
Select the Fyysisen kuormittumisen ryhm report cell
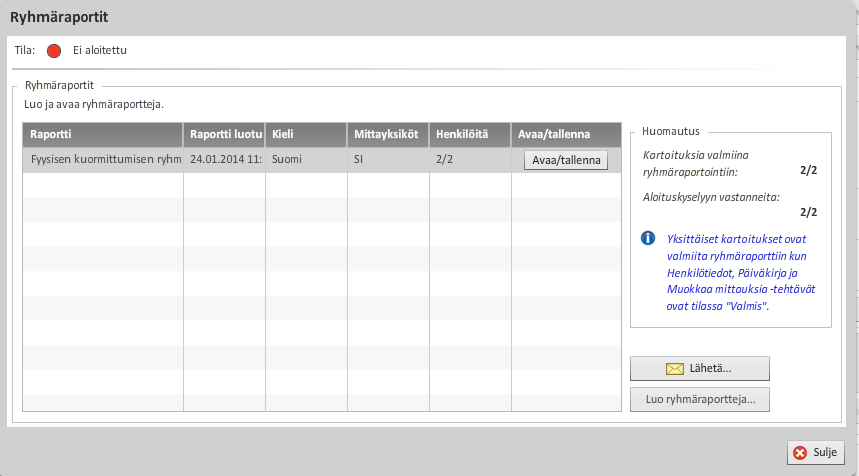(103, 159)
